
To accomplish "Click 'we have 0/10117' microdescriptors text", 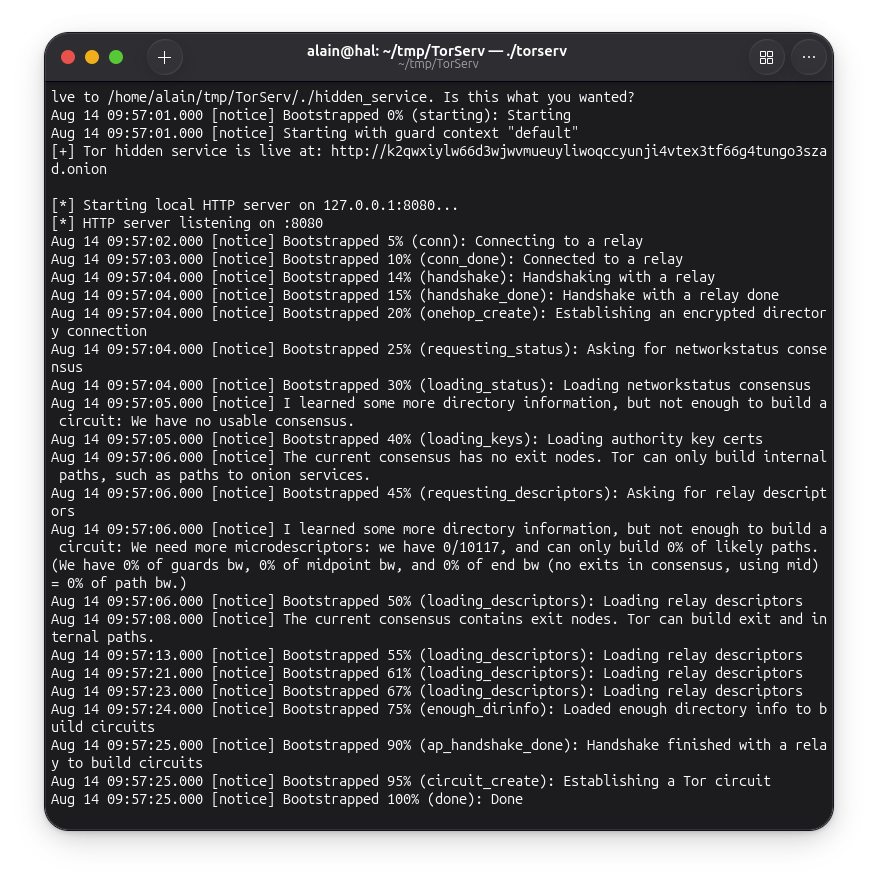I will [x=439, y=548].
